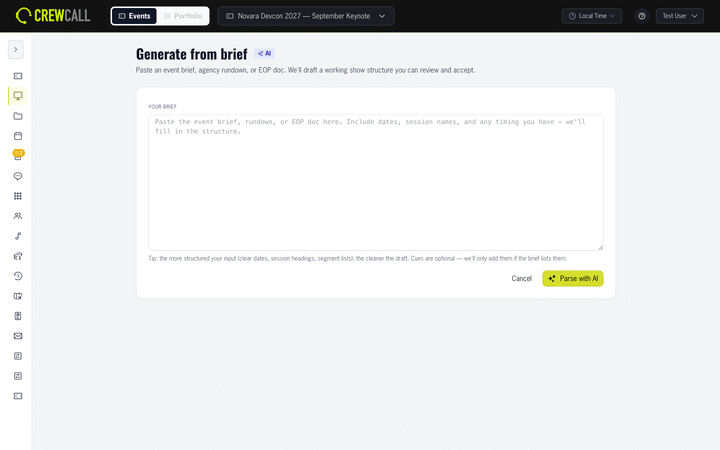Open the sidebar icon directly above the envelope icon

(x=18, y=316)
